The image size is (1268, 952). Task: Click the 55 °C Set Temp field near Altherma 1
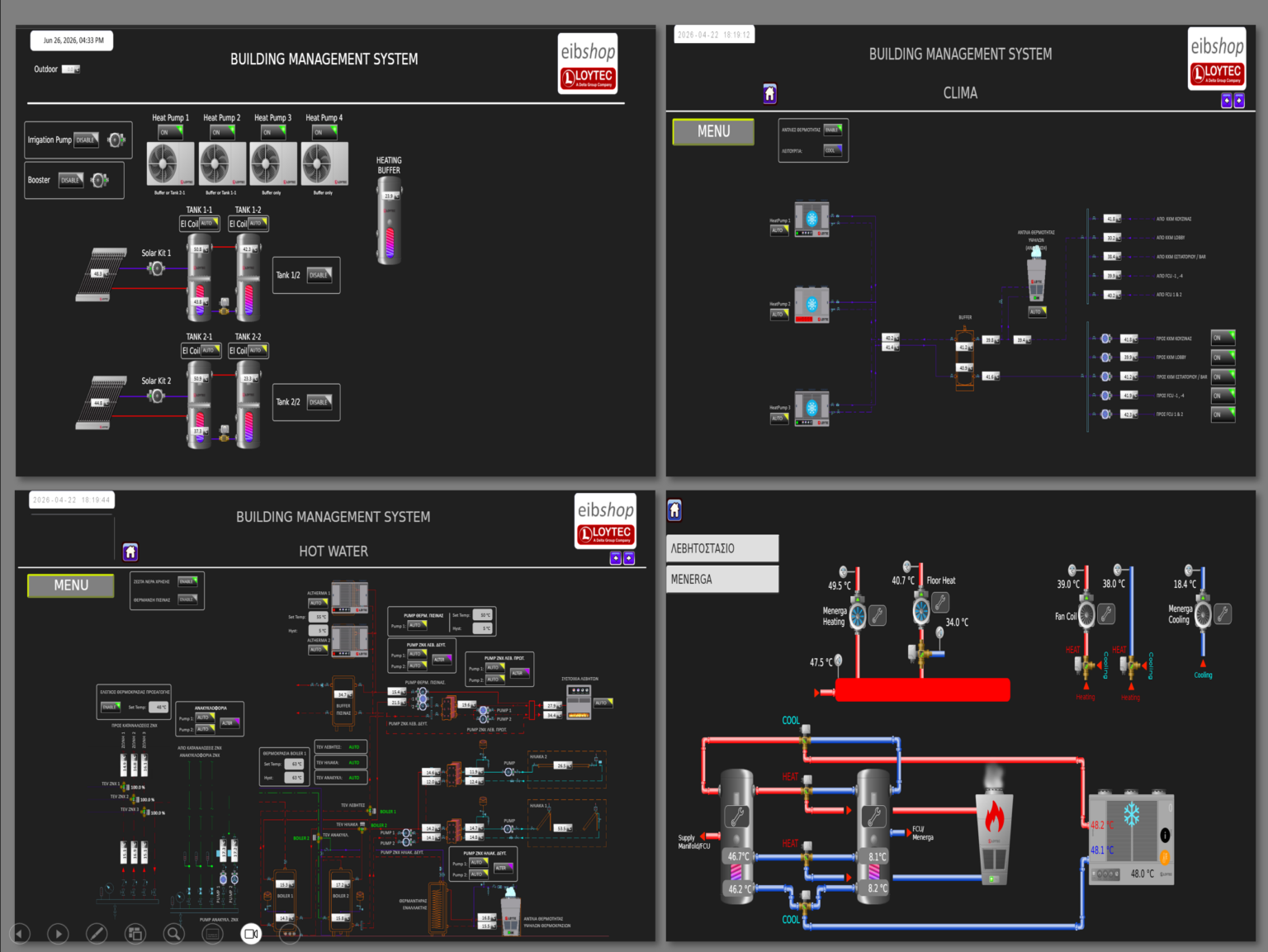(x=319, y=617)
